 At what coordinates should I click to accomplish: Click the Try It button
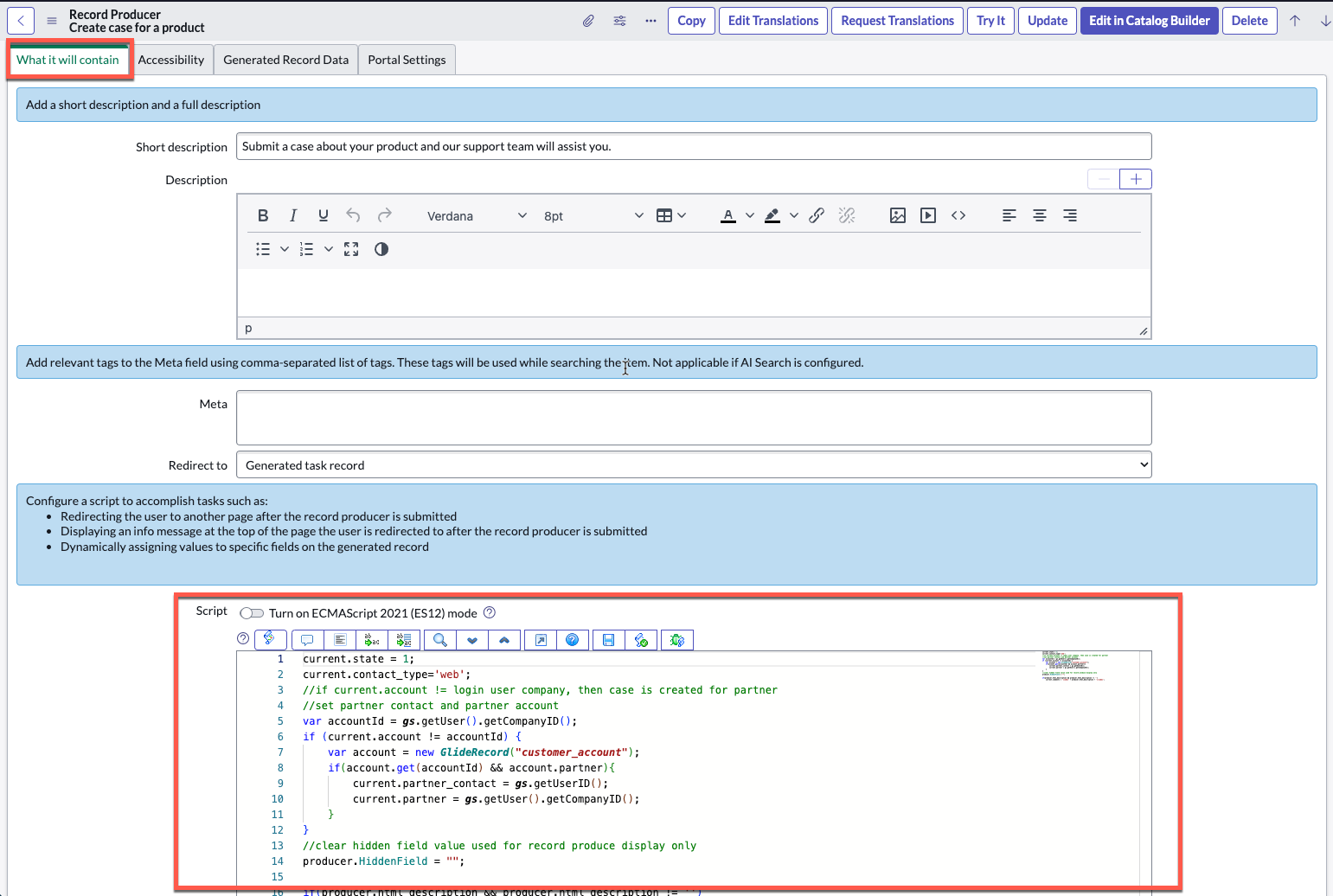click(x=991, y=21)
